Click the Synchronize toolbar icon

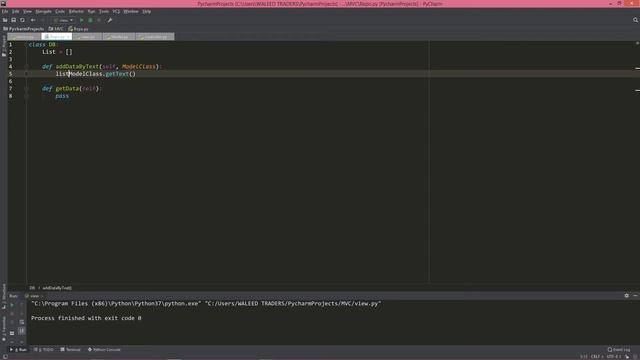(22, 20)
